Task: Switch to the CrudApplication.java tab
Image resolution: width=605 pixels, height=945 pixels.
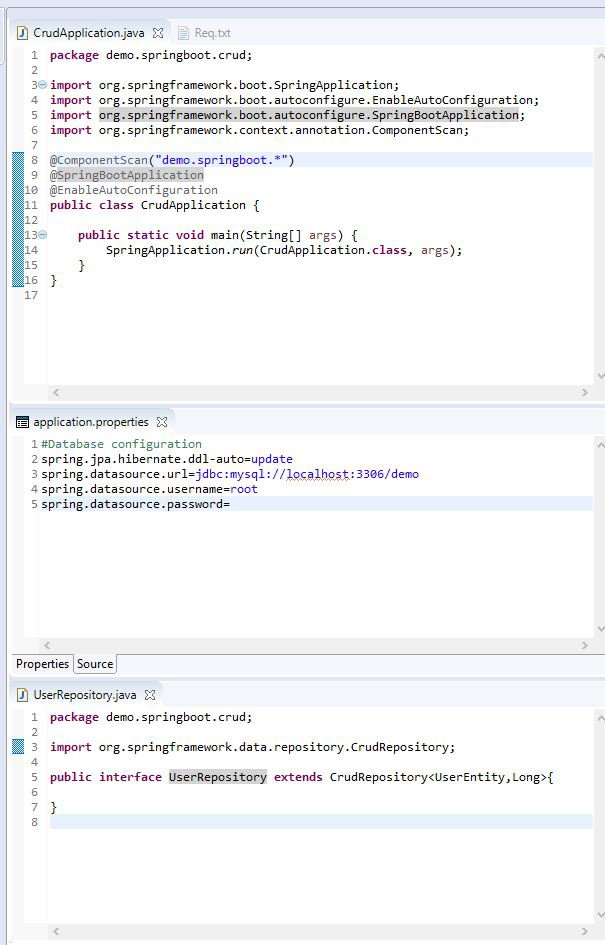Action: coord(89,33)
